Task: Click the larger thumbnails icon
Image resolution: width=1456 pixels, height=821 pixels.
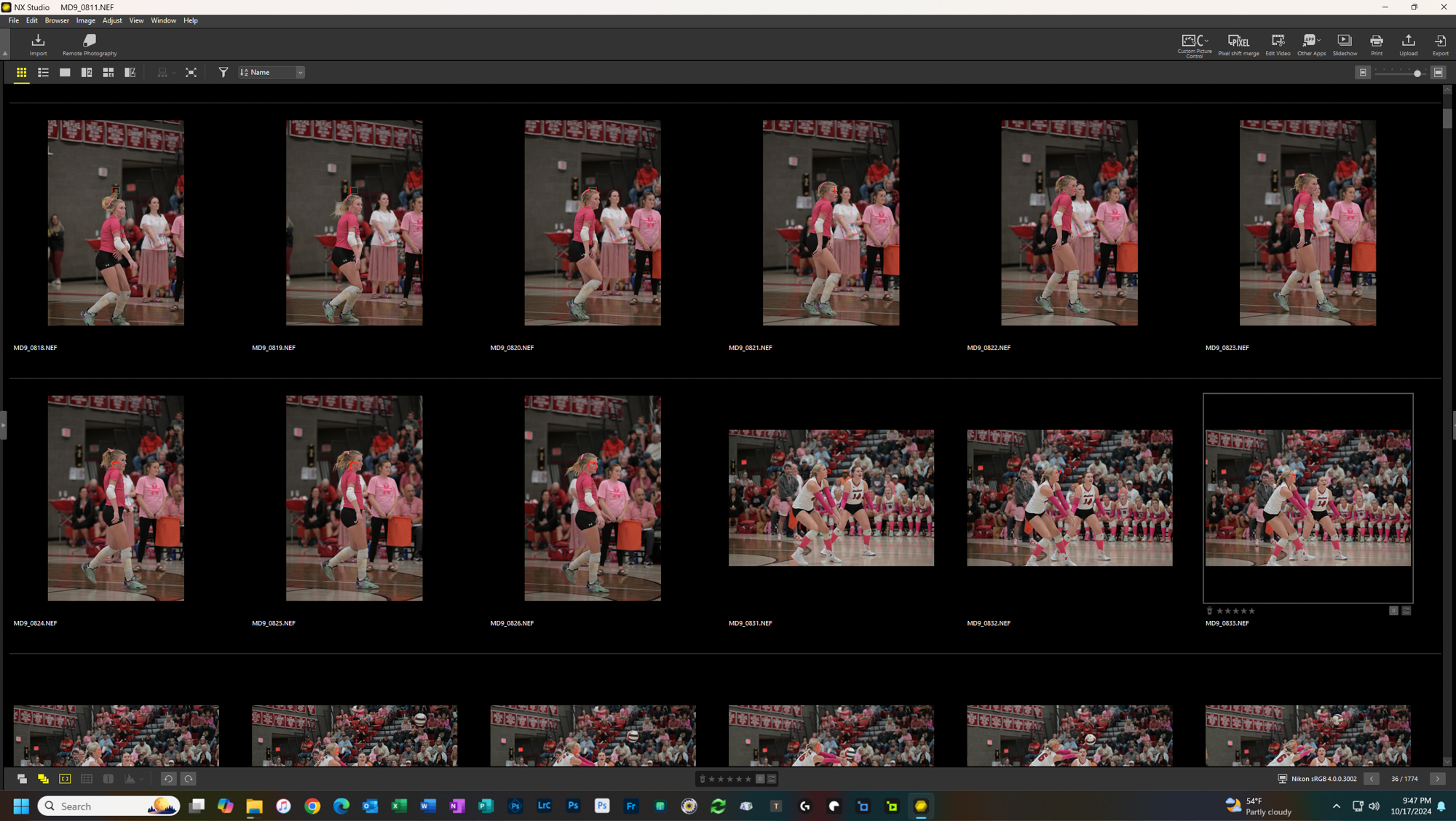Action: (1439, 72)
